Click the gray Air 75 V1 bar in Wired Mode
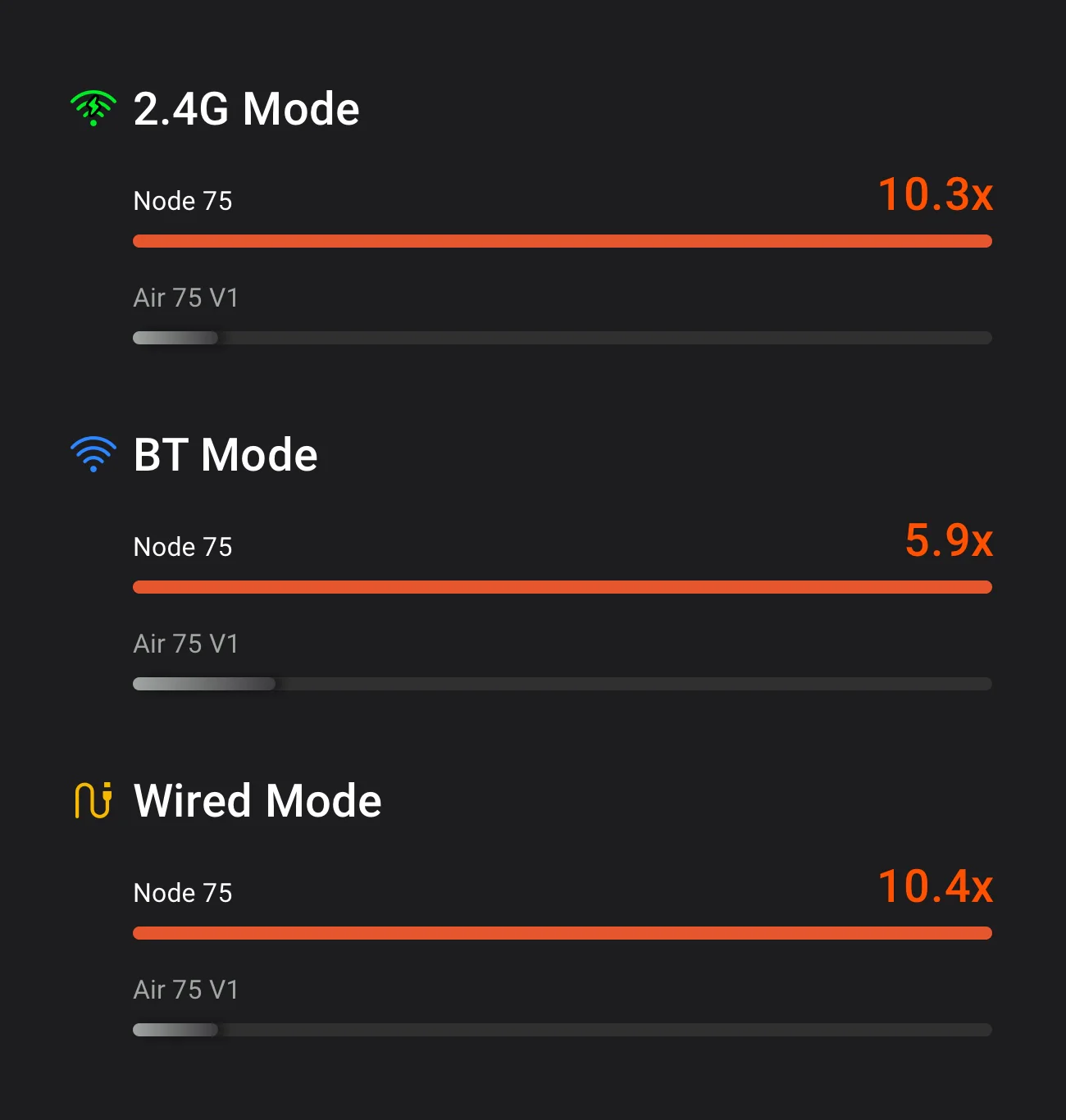This screenshot has width=1066, height=1120. click(x=175, y=1030)
